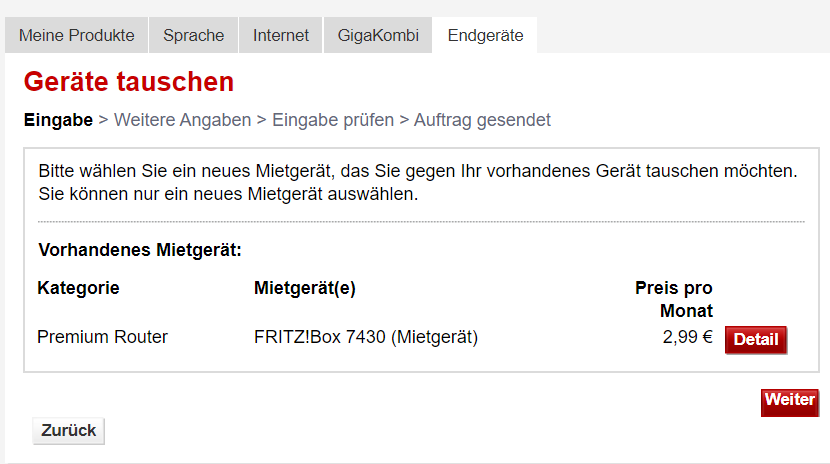Click the Geräte tauschen heading
The height and width of the screenshot is (464, 830).
[x=129, y=82]
